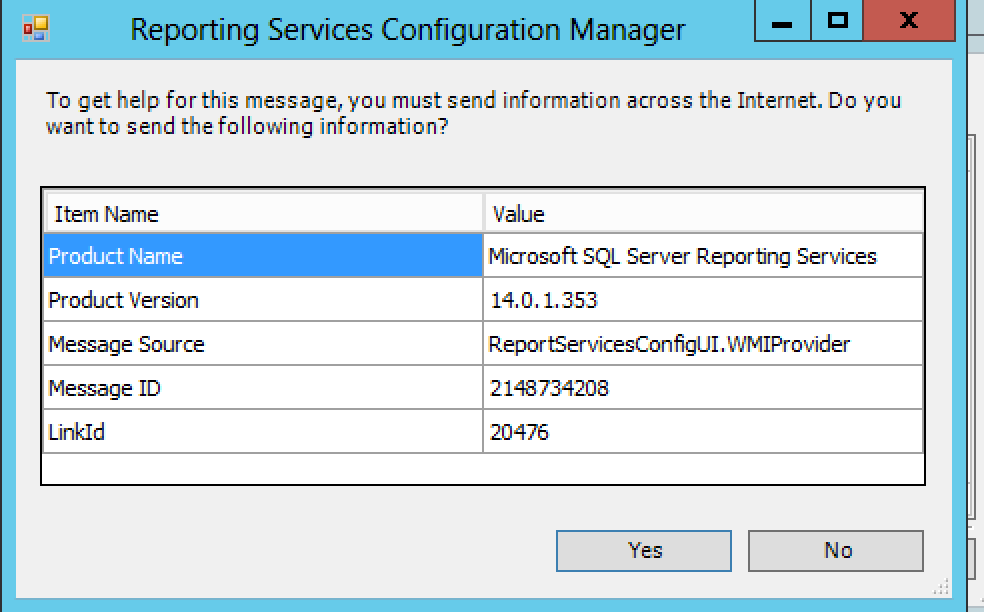
Task: Maximize the Configuration Manager dialog
Action: pyautogui.click(x=837, y=21)
